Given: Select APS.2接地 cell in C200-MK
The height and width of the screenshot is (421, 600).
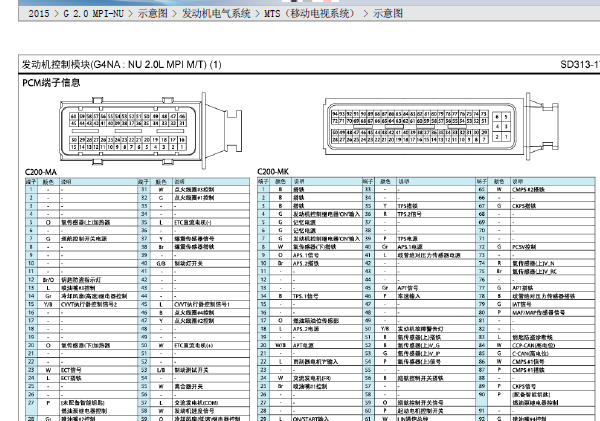Looking at the screenshot, I should (306, 263).
